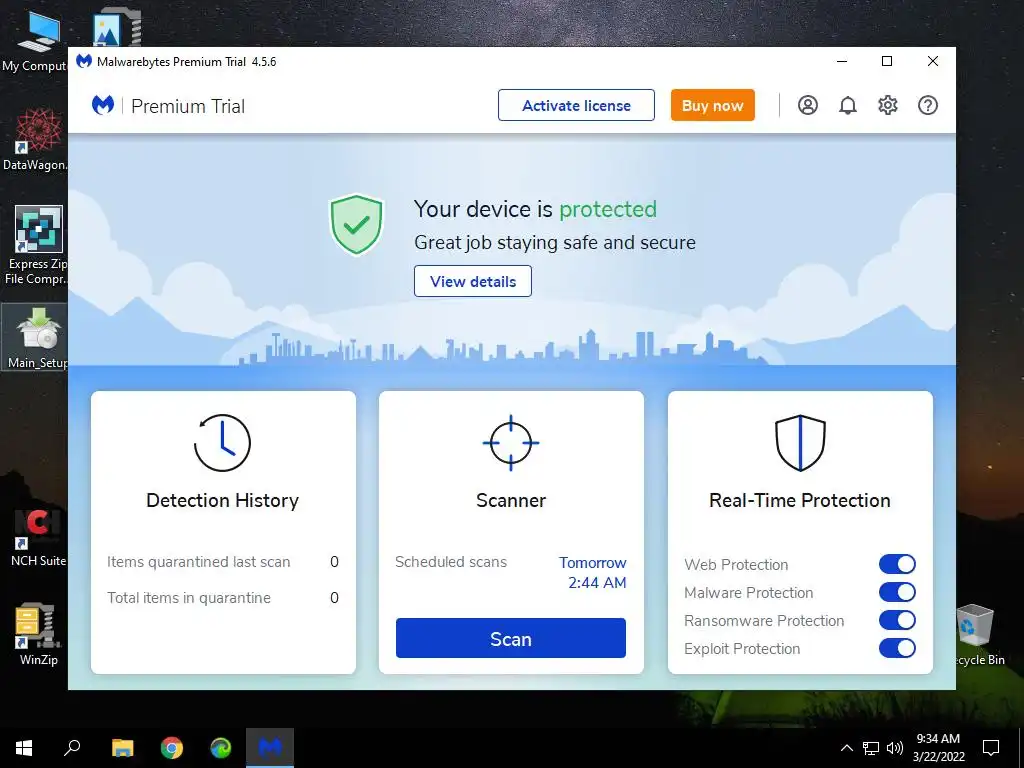This screenshot has width=1024, height=768.
Task: Open the Windows Start menu
Action: (24, 748)
